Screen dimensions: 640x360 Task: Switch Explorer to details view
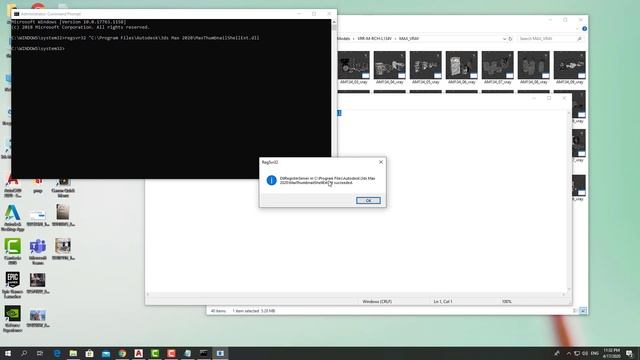(575, 311)
